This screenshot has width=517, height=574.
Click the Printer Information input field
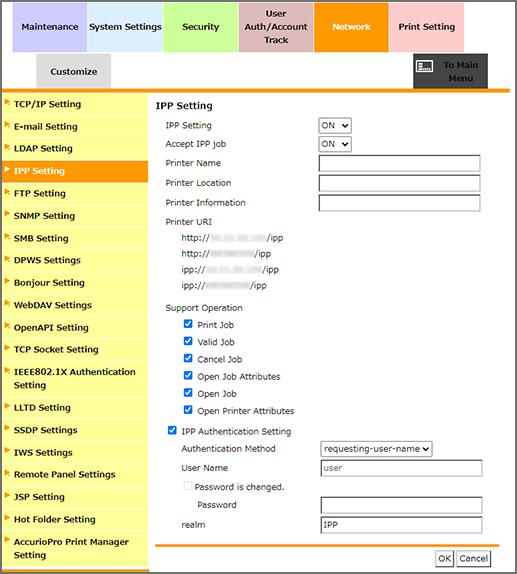(399, 203)
